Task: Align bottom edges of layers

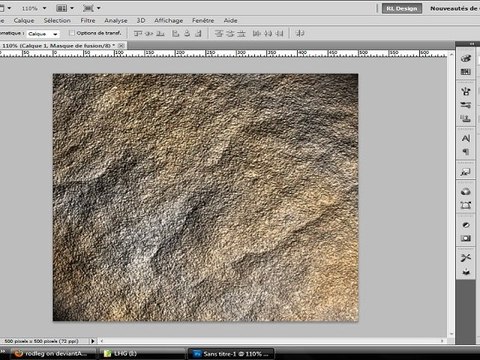Action: click(160, 33)
